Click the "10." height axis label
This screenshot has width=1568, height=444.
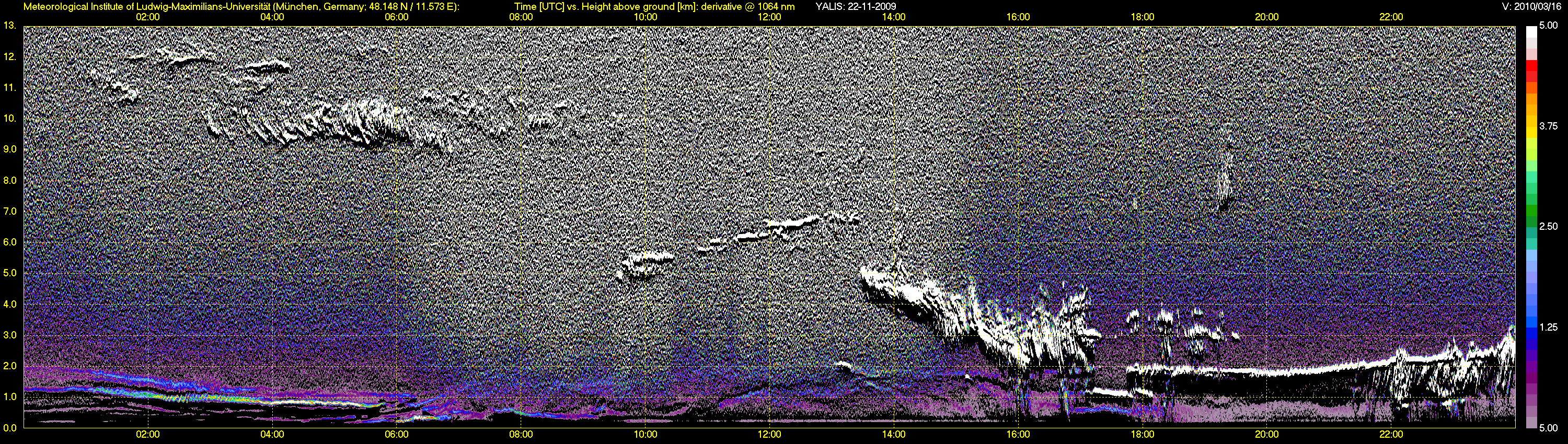9,118
